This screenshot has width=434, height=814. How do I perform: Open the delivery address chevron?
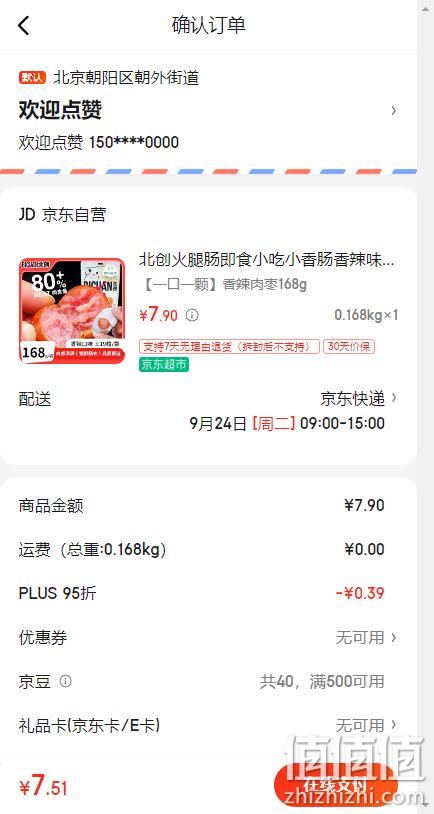pos(394,110)
